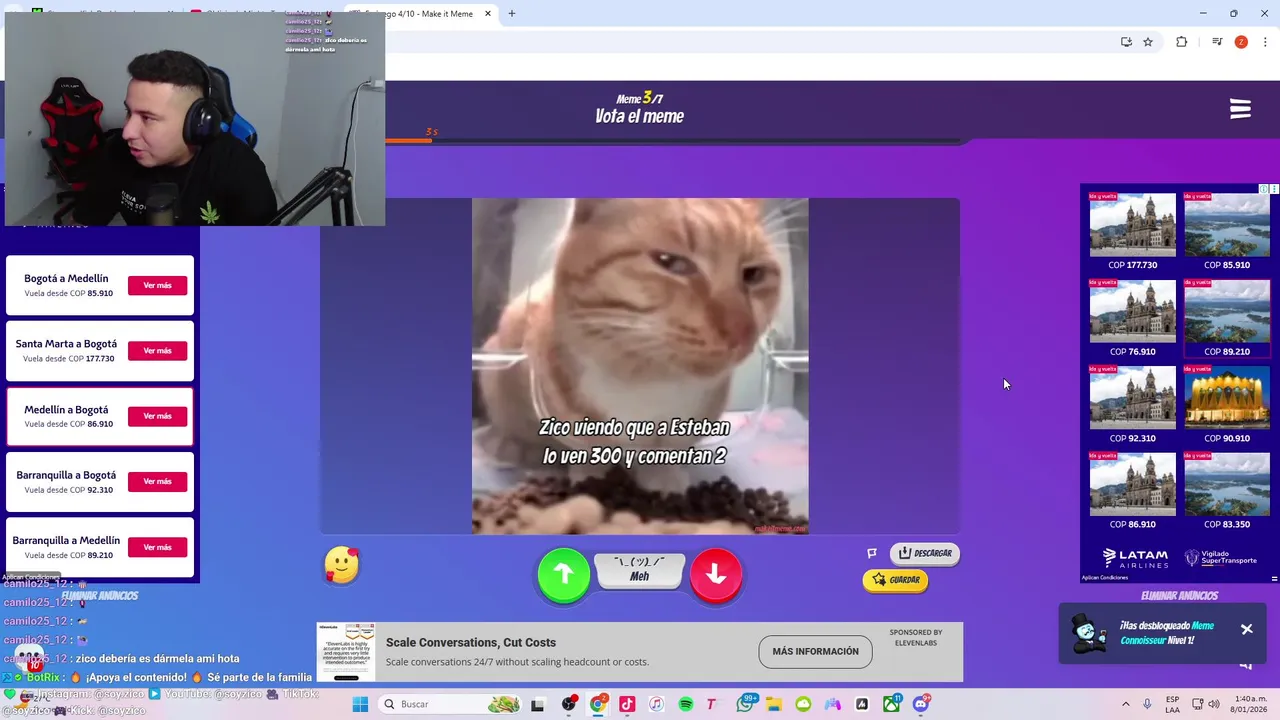Image resolution: width=1280 pixels, height=720 pixels.
Task: Open the Xbox app from the taskbar
Action: coord(891,704)
